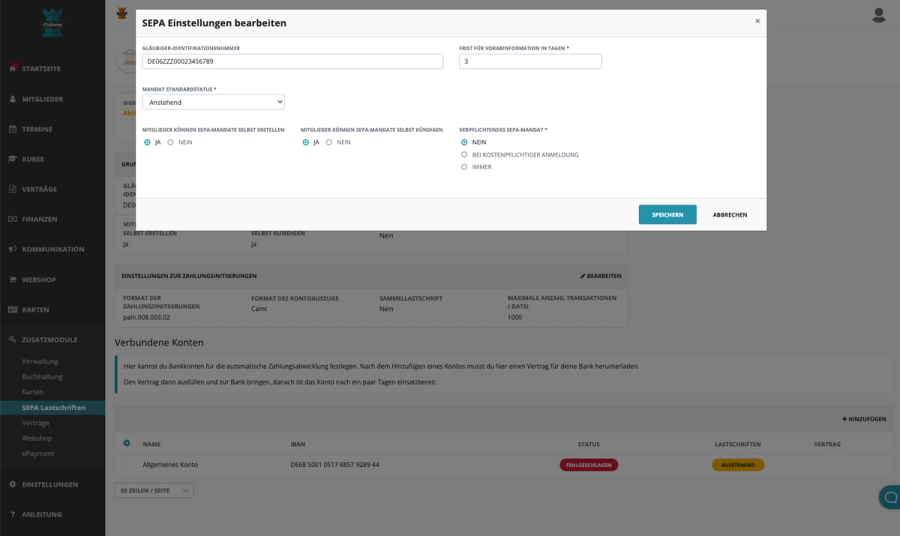Open the Mandat Standardstatus dropdown
Image resolution: width=900 pixels, height=536 pixels.
(214, 102)
